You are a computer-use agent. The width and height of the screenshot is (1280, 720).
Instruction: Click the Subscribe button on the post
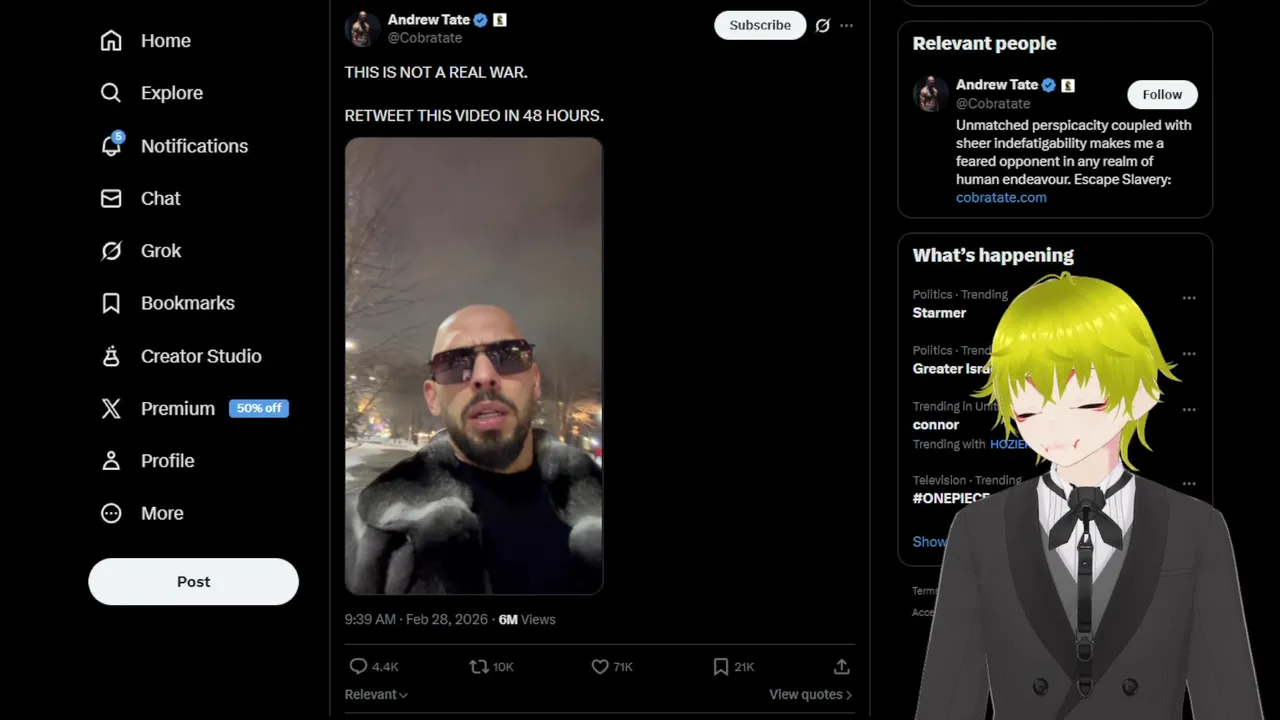[760, 25]
